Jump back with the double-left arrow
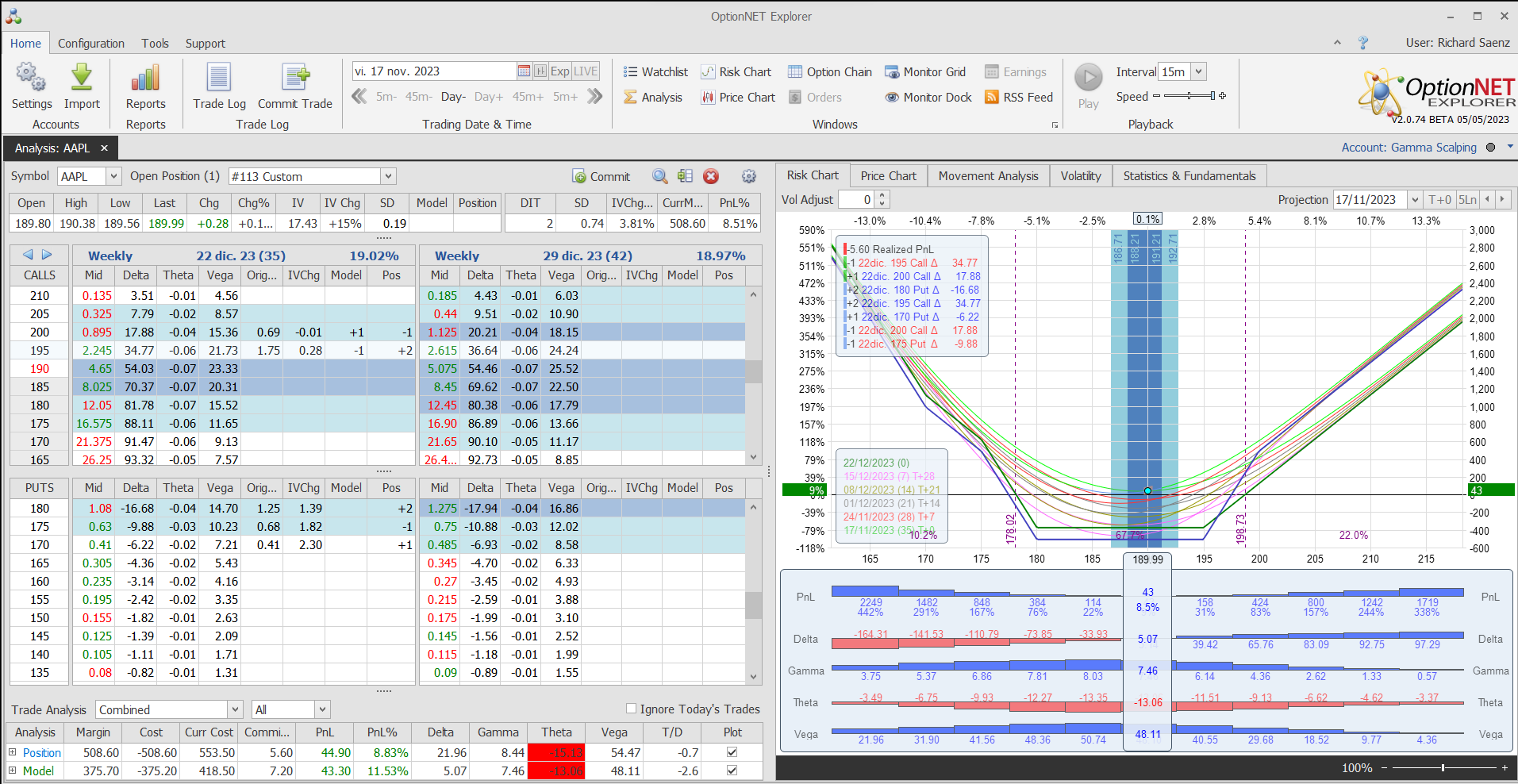 point(359,97)
